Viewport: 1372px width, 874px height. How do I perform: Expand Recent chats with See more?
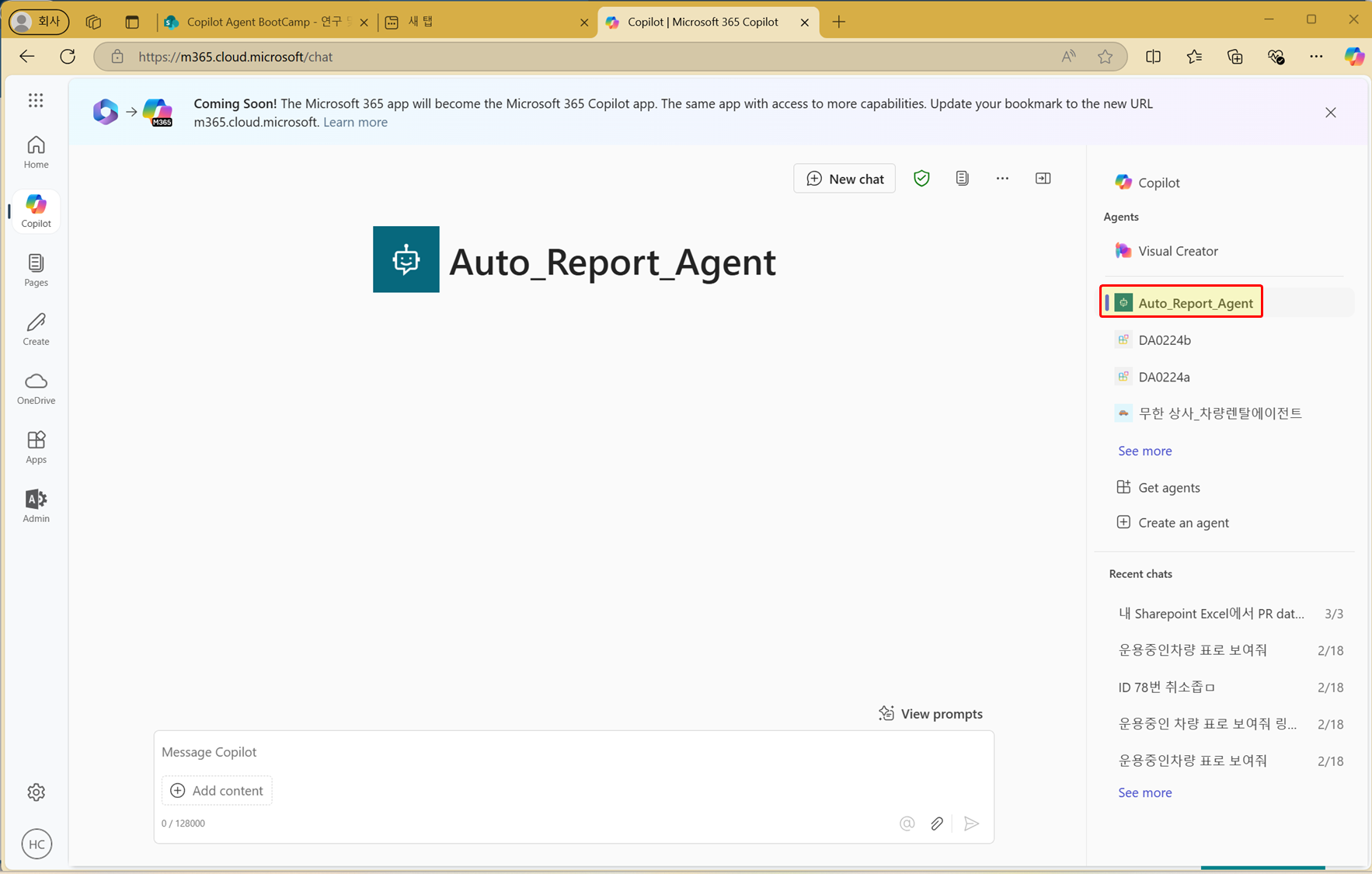point(1144,792)
